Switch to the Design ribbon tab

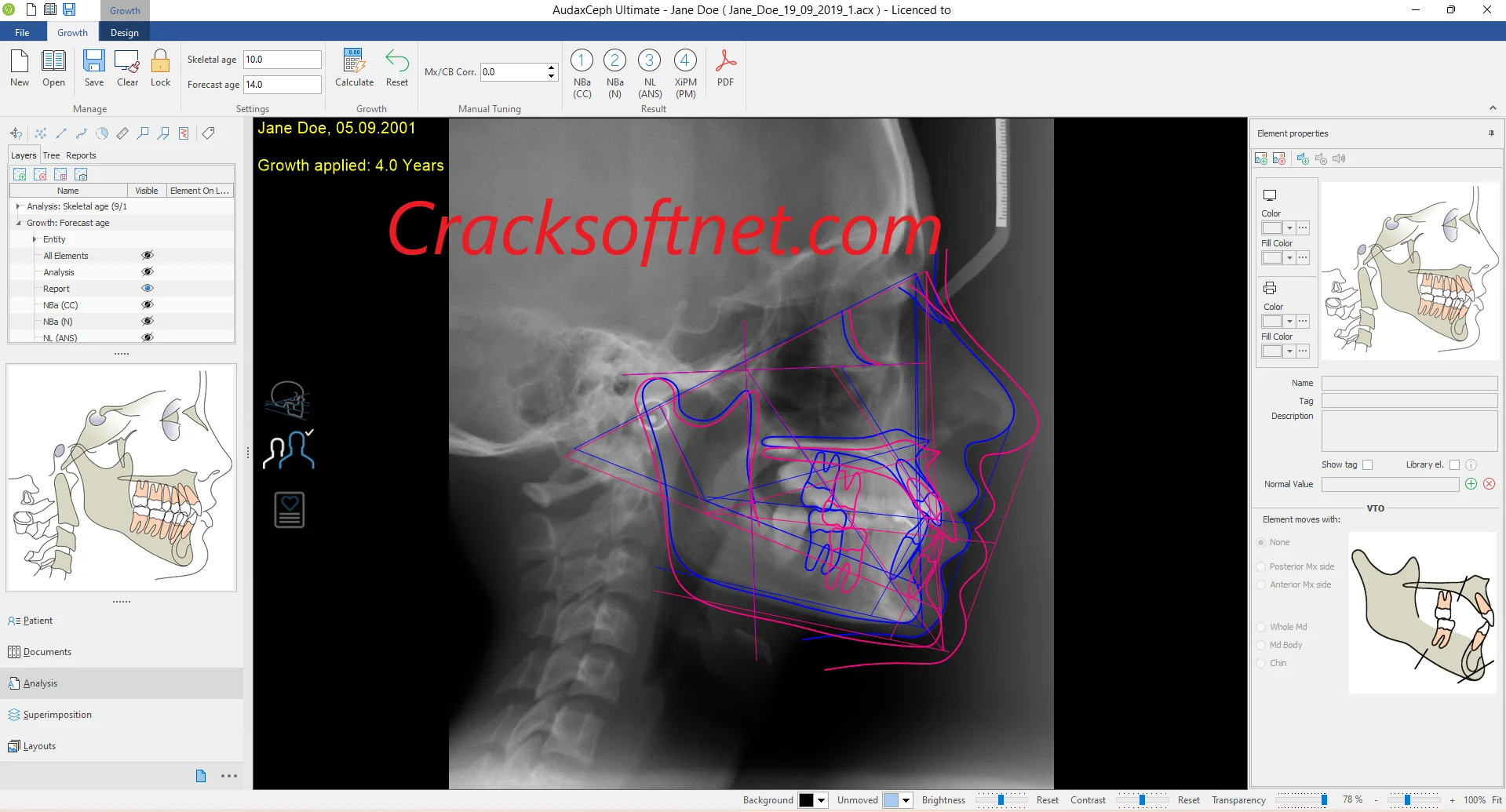pyautogui.click(x=124, y=32)
